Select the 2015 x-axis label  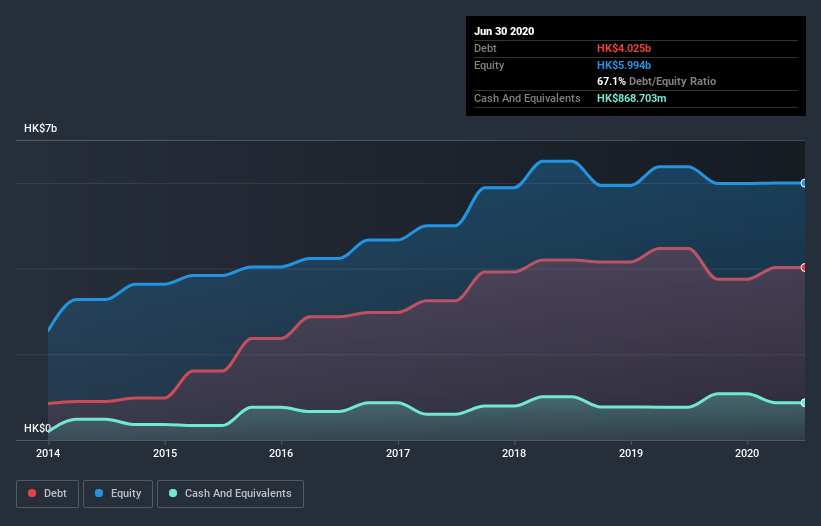pyautogui.click(x=165, y=453)
